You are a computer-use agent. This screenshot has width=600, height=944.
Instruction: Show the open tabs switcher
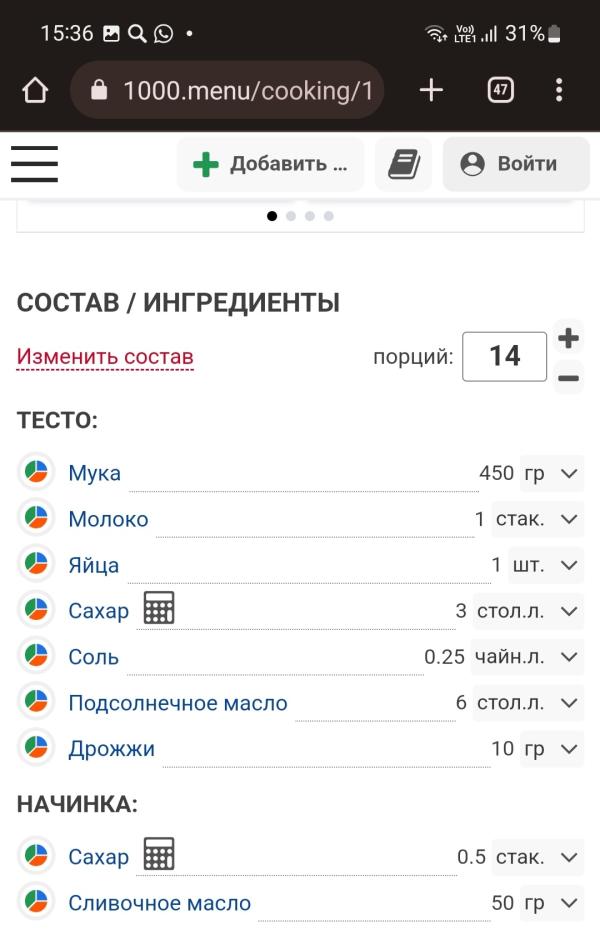point(500,91)
